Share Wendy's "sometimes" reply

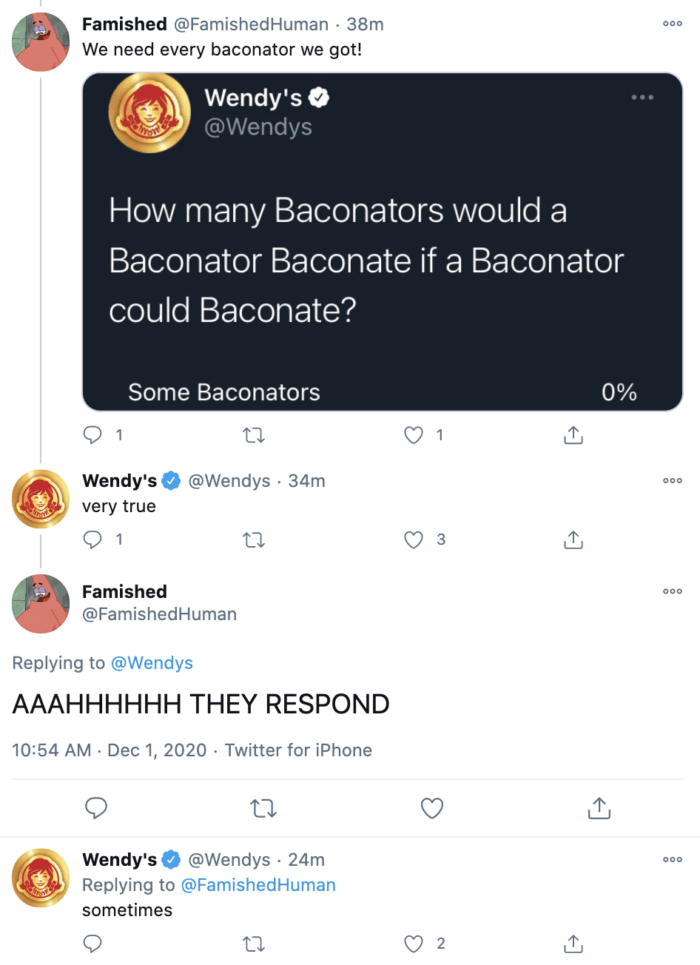point(573,943)
